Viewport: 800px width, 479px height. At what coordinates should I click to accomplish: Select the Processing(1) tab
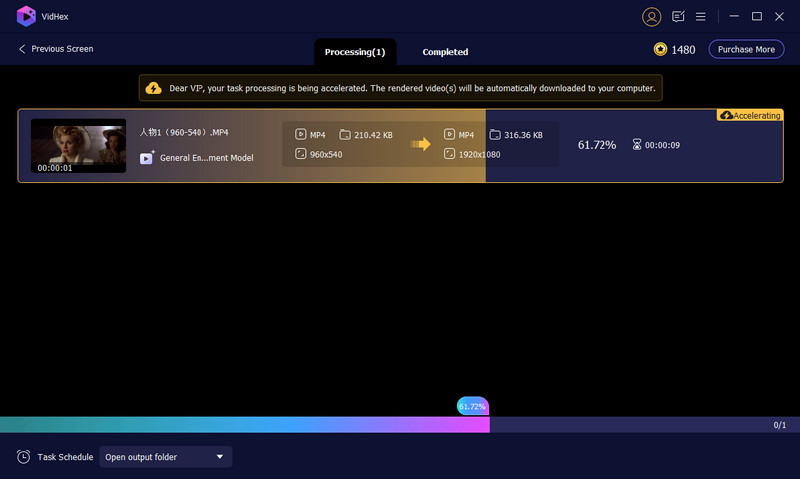[x=355, y=52]
